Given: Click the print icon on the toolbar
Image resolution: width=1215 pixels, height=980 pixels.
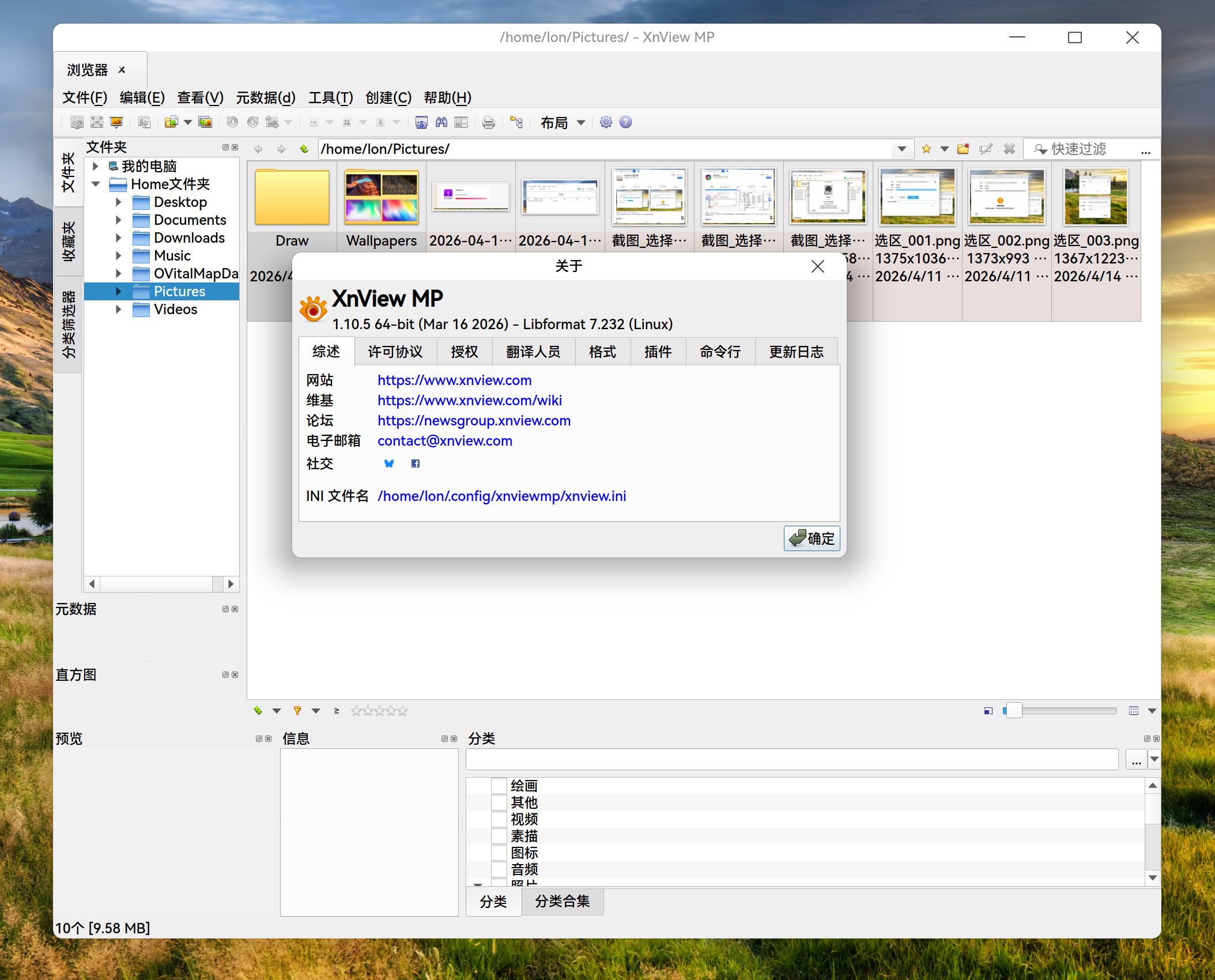Looking at the screenshot, I should click(x=488, y=122).
